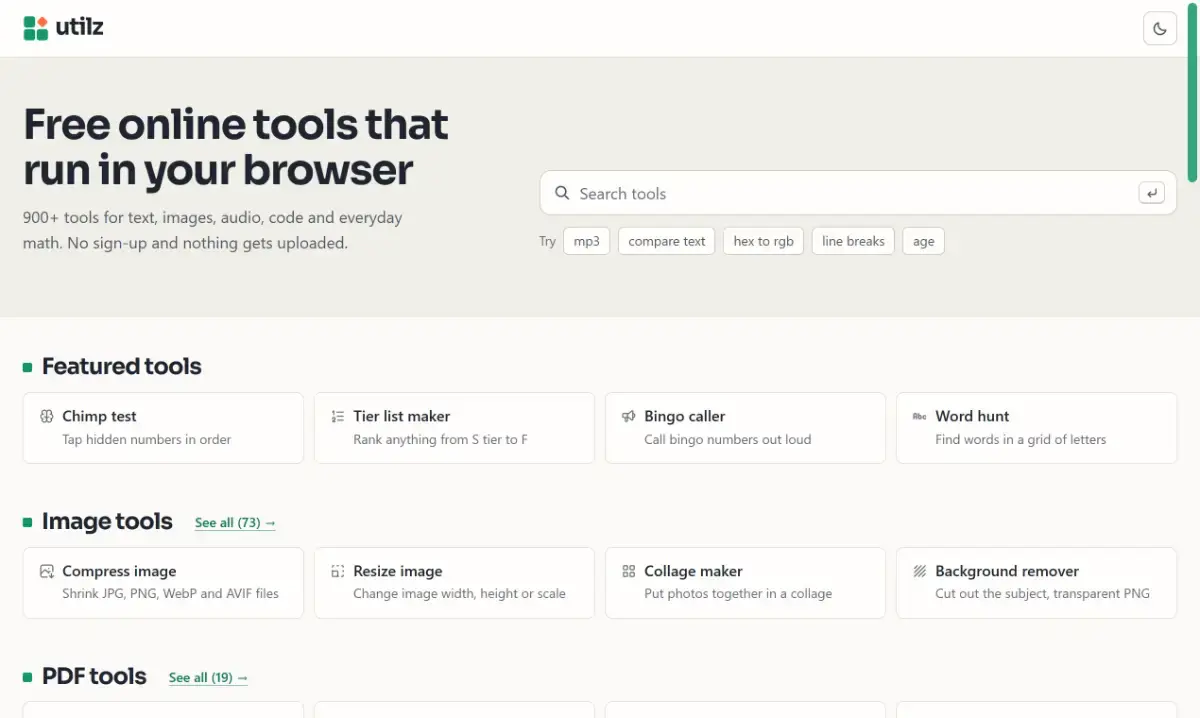Open the Background remover card

[1036, 583]
